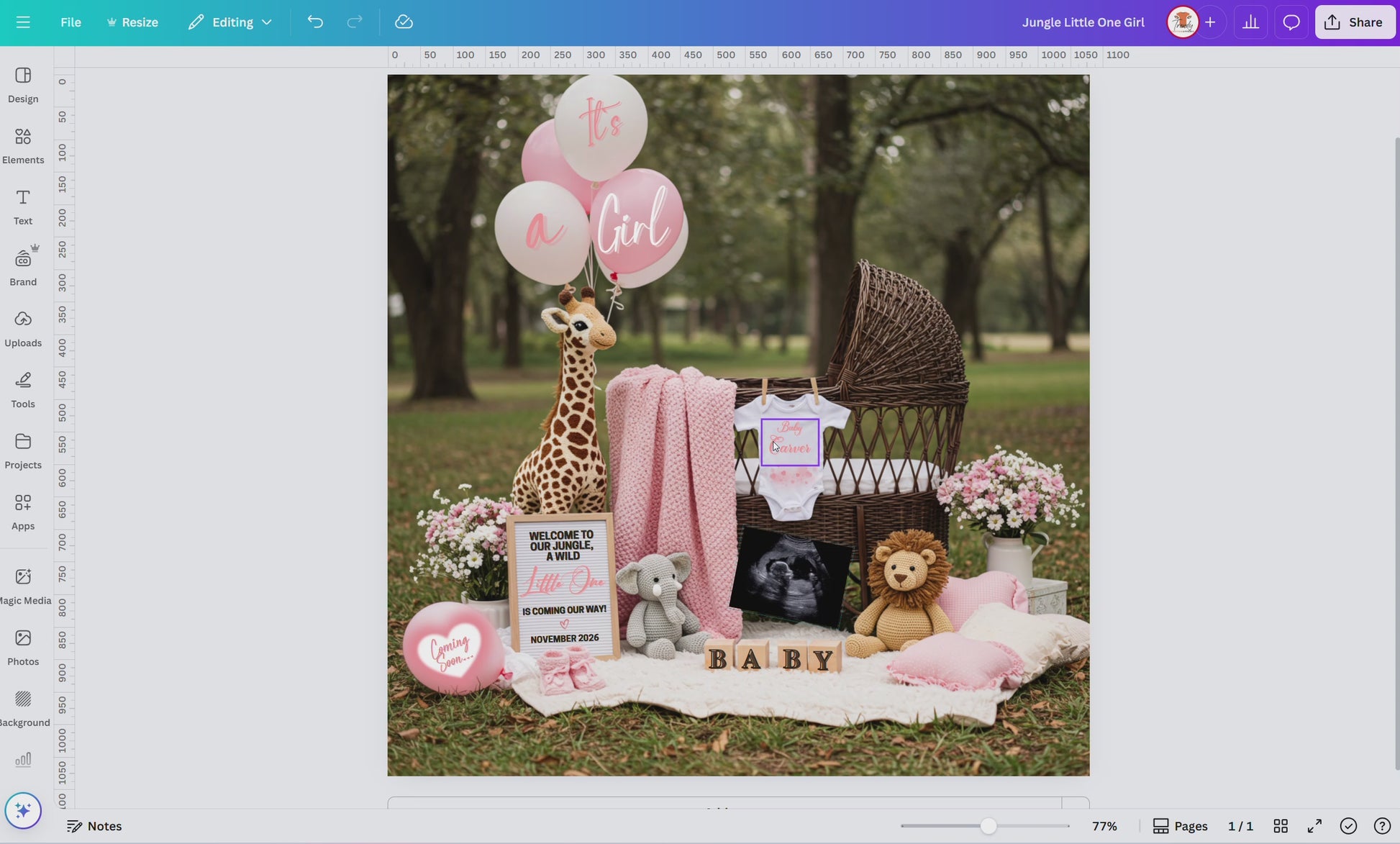Open the help question mark

[x=1382, y=826]
